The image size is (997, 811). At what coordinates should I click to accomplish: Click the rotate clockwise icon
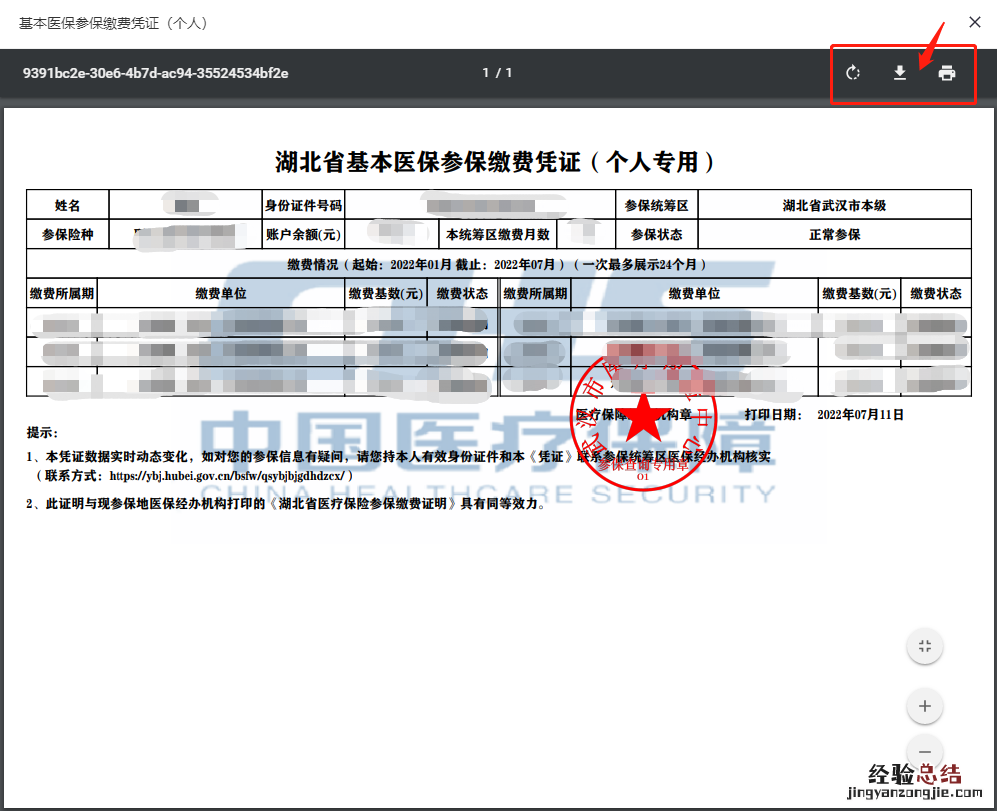tap(853, 73)
